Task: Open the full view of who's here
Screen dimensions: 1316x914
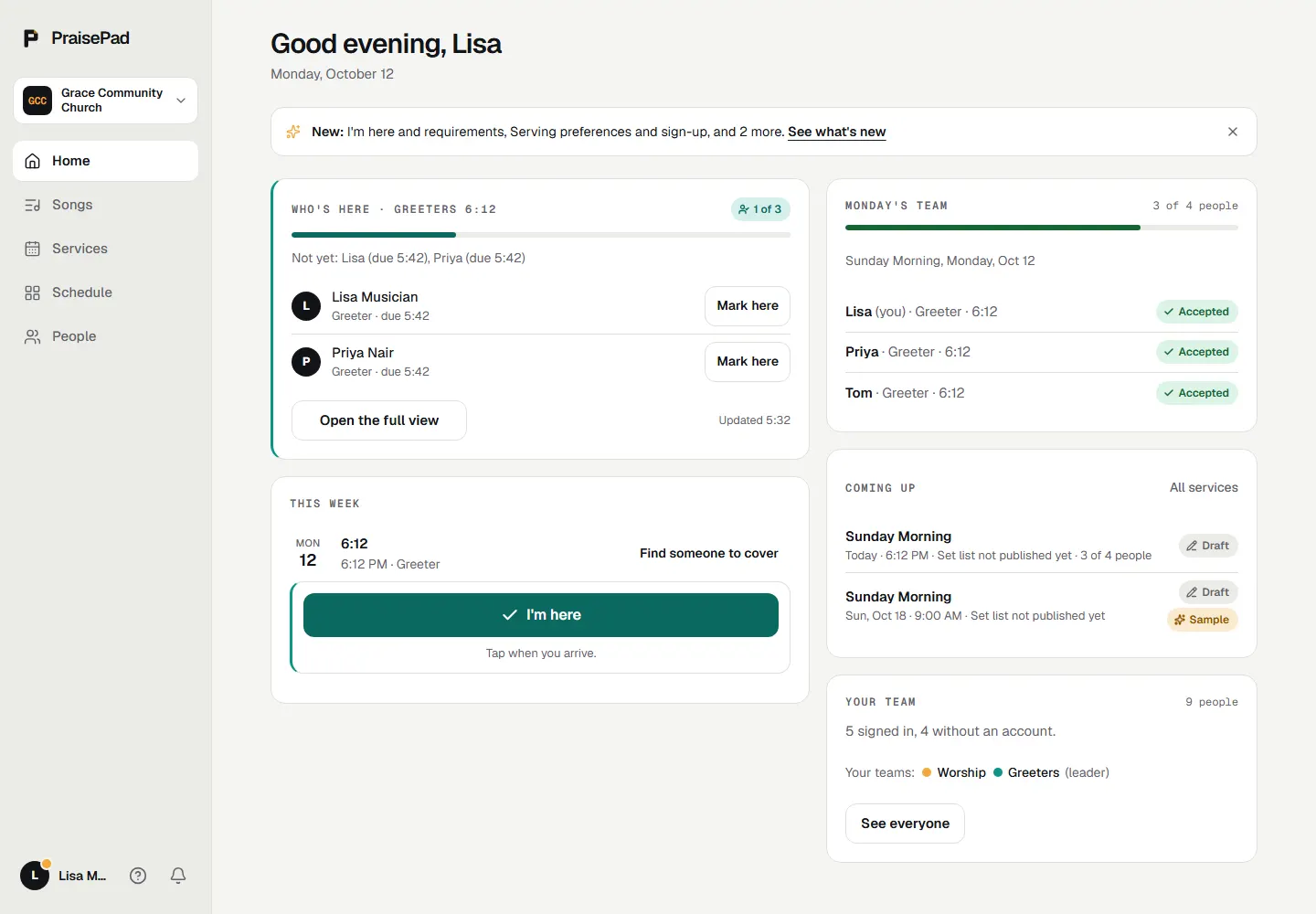Action: click(x=379, y=420)
